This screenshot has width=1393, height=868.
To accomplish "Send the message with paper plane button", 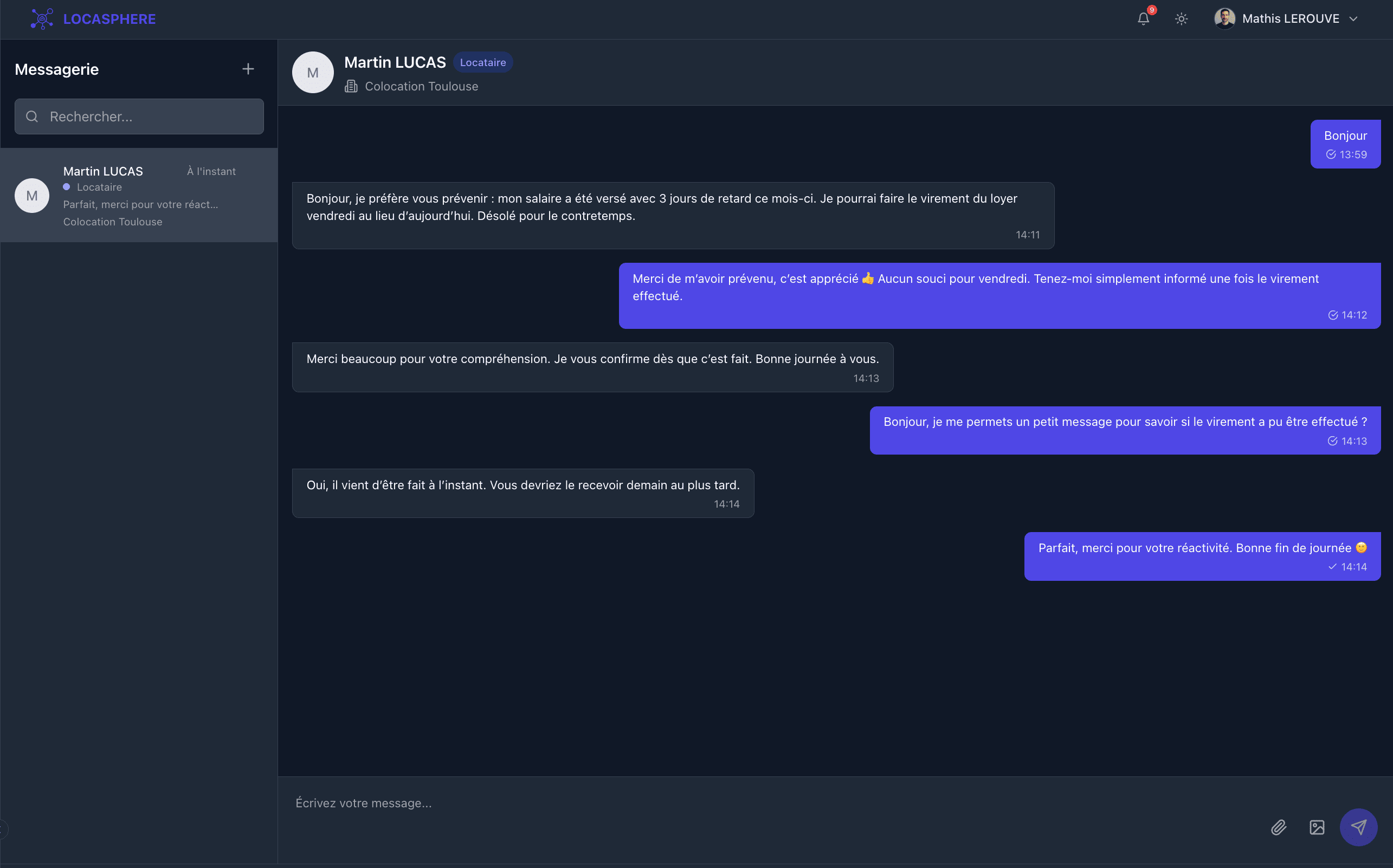I will tap(1358, 827).
